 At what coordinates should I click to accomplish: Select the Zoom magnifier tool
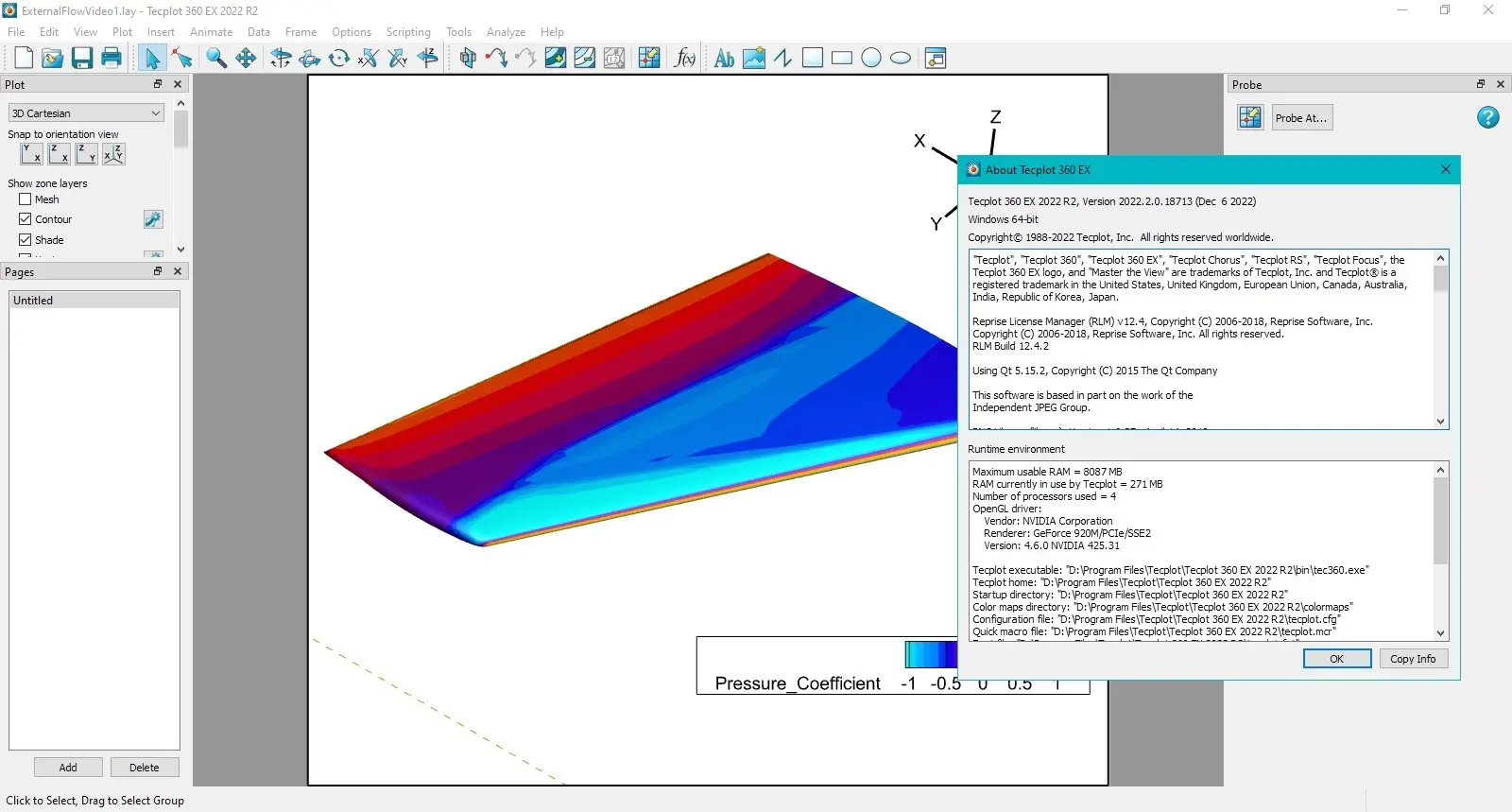(216, 59)
